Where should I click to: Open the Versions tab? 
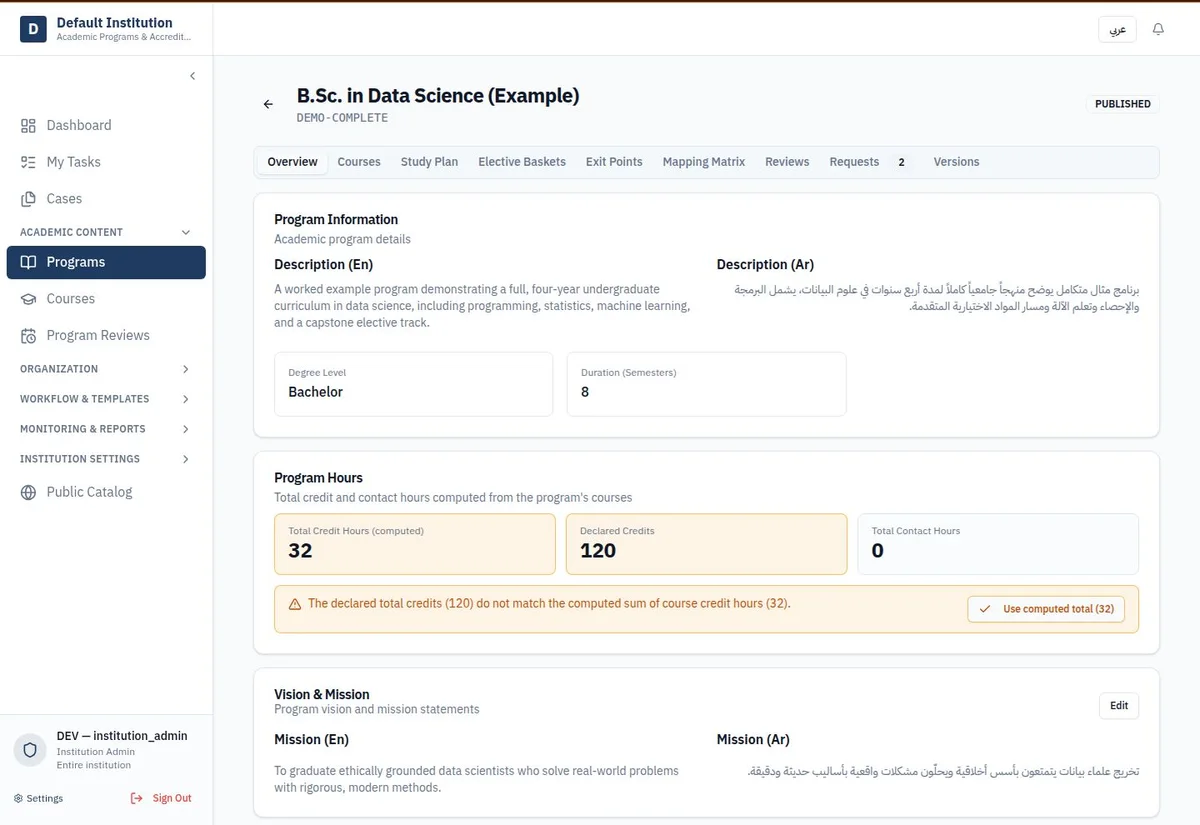(x=956, y=162)
